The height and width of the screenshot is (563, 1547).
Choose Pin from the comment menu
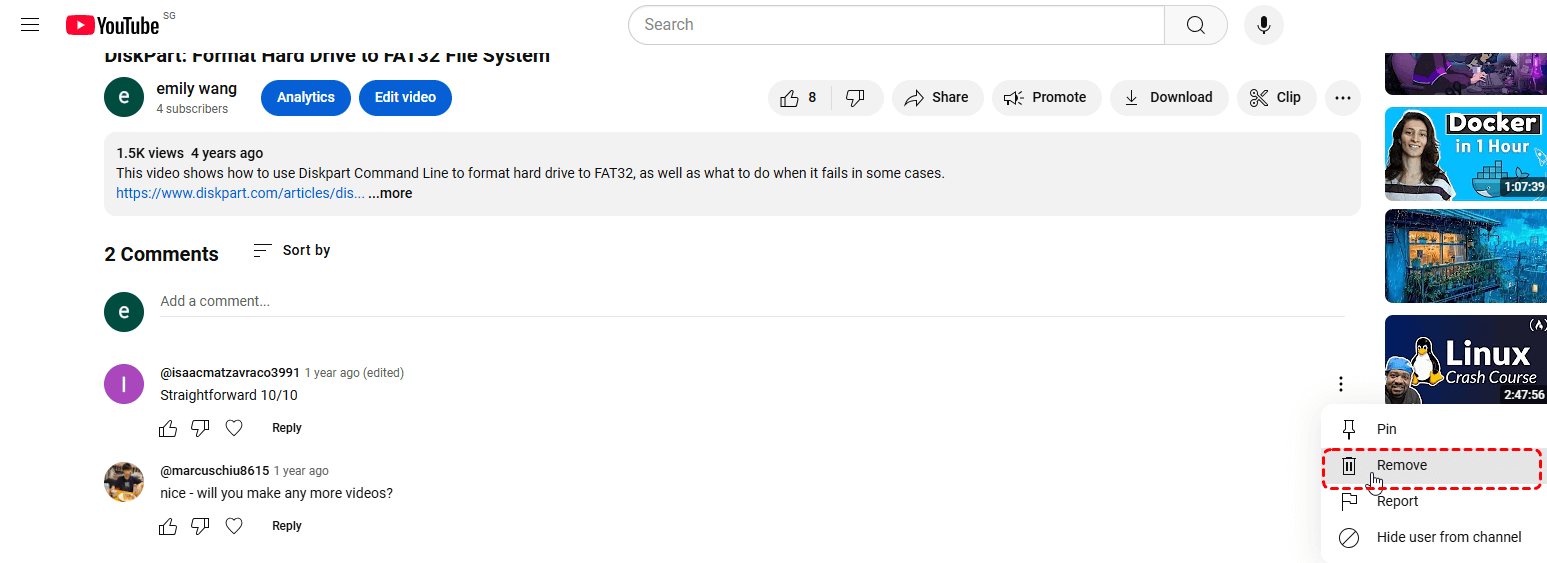[1386, 429]
